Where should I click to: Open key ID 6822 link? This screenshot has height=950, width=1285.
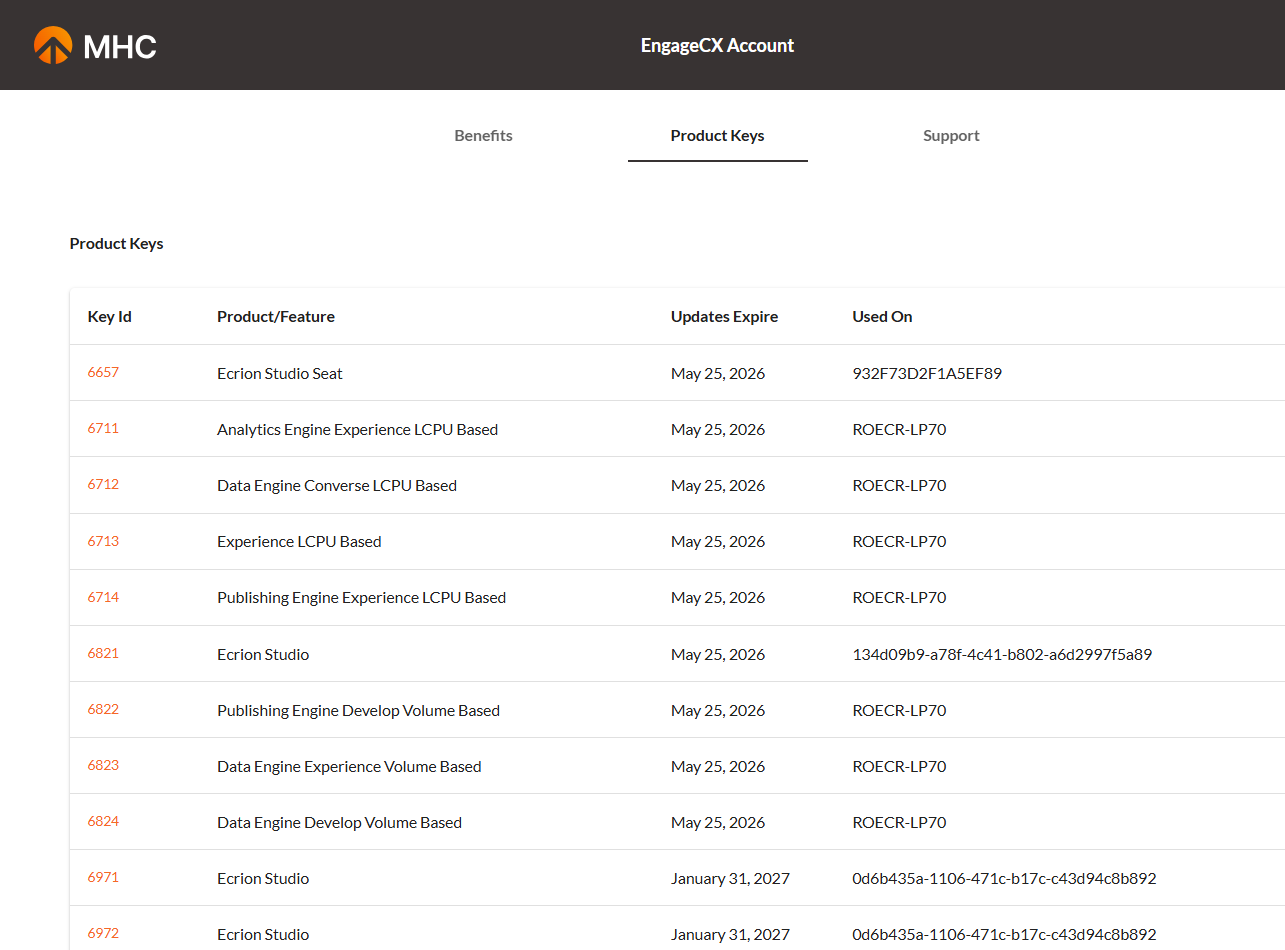(x=103, y=709)
